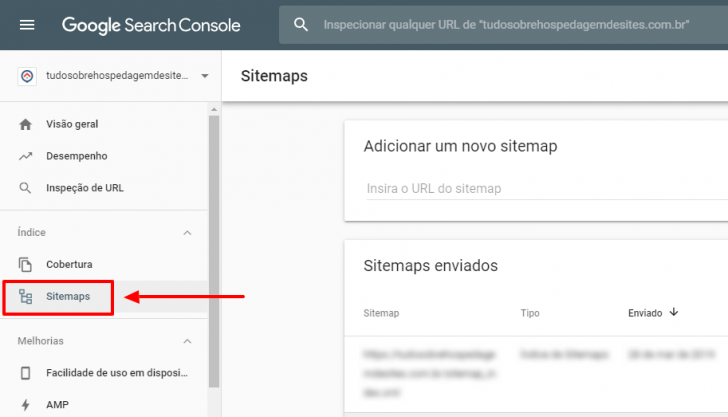
Task: Sort by the Enviado column header
Action: [x=645, y=313]
